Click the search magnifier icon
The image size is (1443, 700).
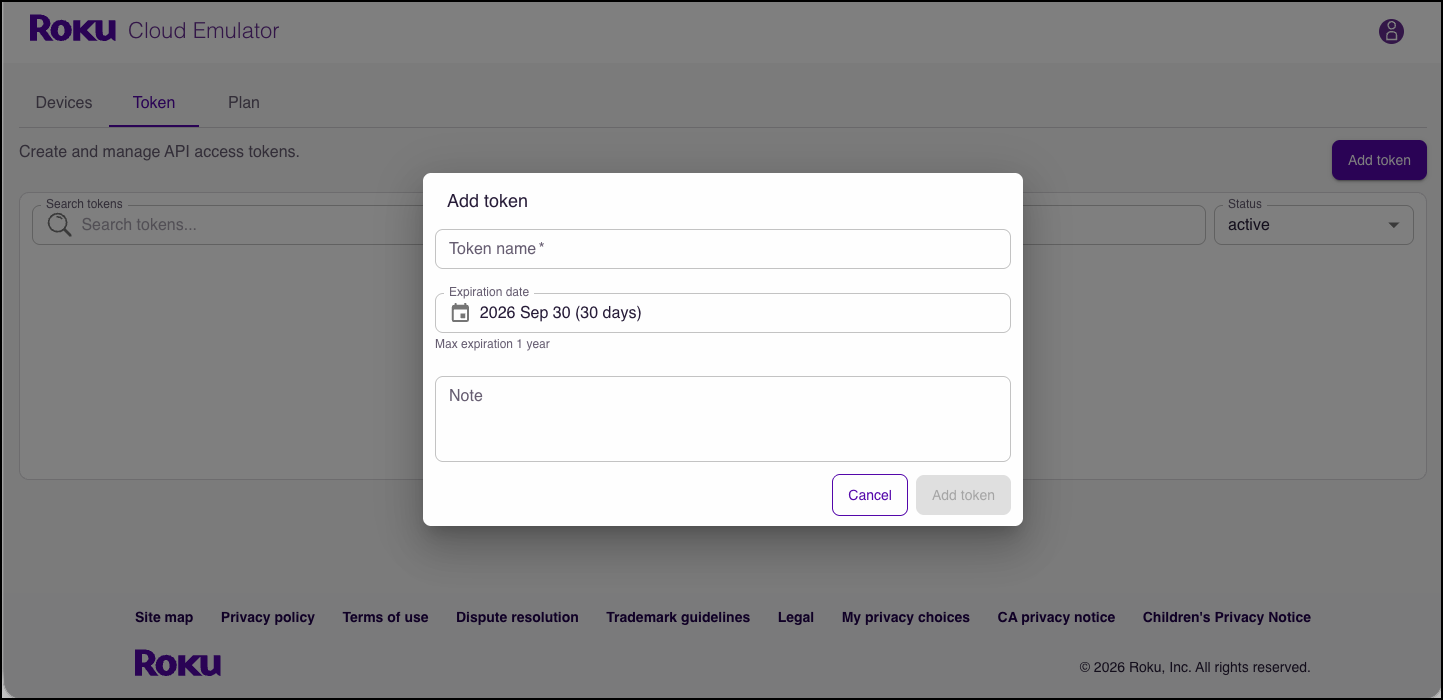click(x=60, y=224)
